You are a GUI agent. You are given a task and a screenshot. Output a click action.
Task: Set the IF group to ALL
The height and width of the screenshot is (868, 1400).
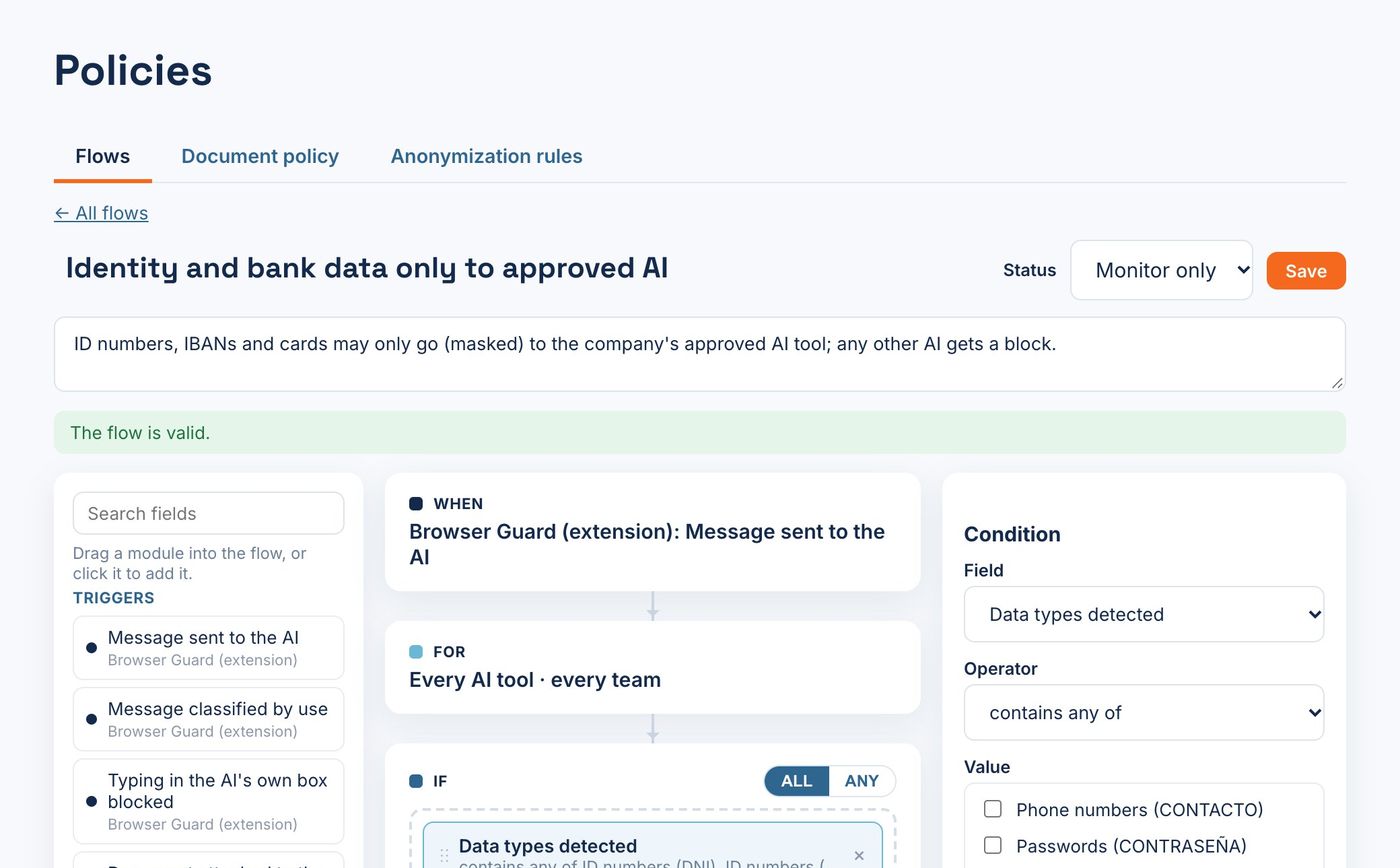[797, 781]
